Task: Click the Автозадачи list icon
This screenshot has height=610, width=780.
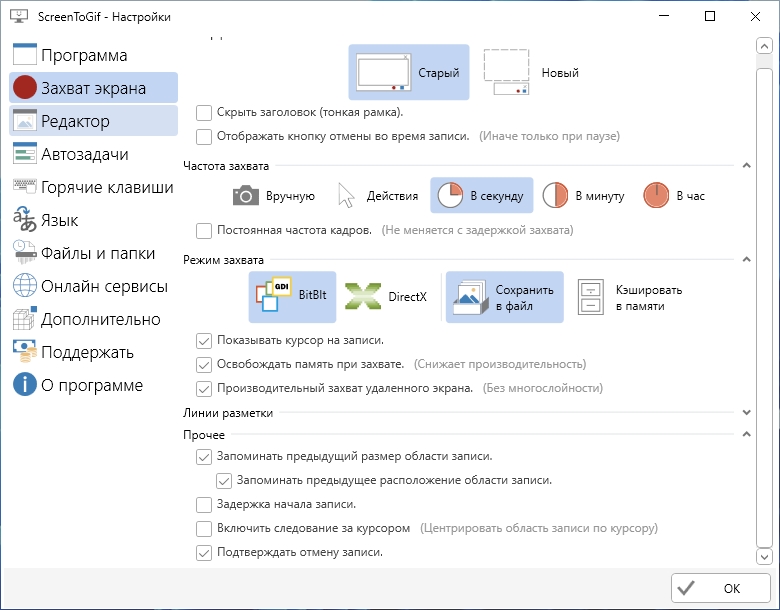Action: pyautogui.click(x=25, y=153)
